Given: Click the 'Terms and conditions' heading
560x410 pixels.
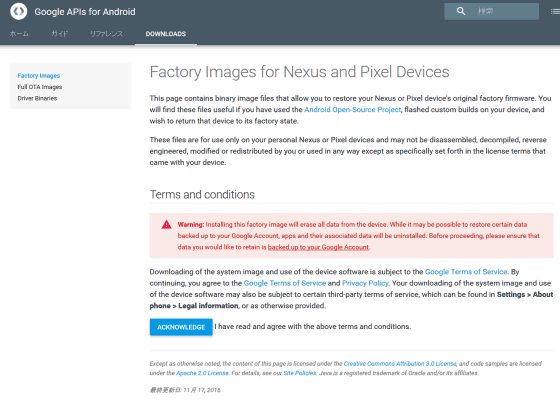Looking at the screenshot, I should click(202, 195).
